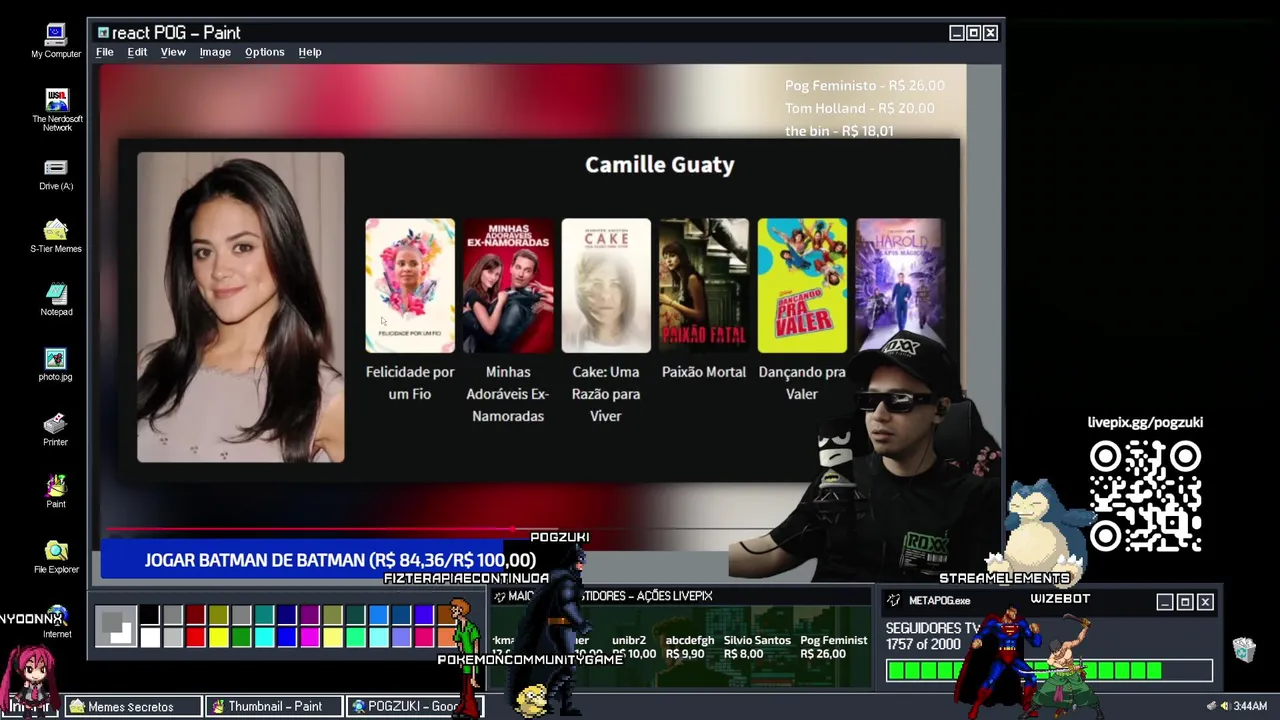Launch the Notepad desktop icon
1280x720 pixels.
coord(56,299)
